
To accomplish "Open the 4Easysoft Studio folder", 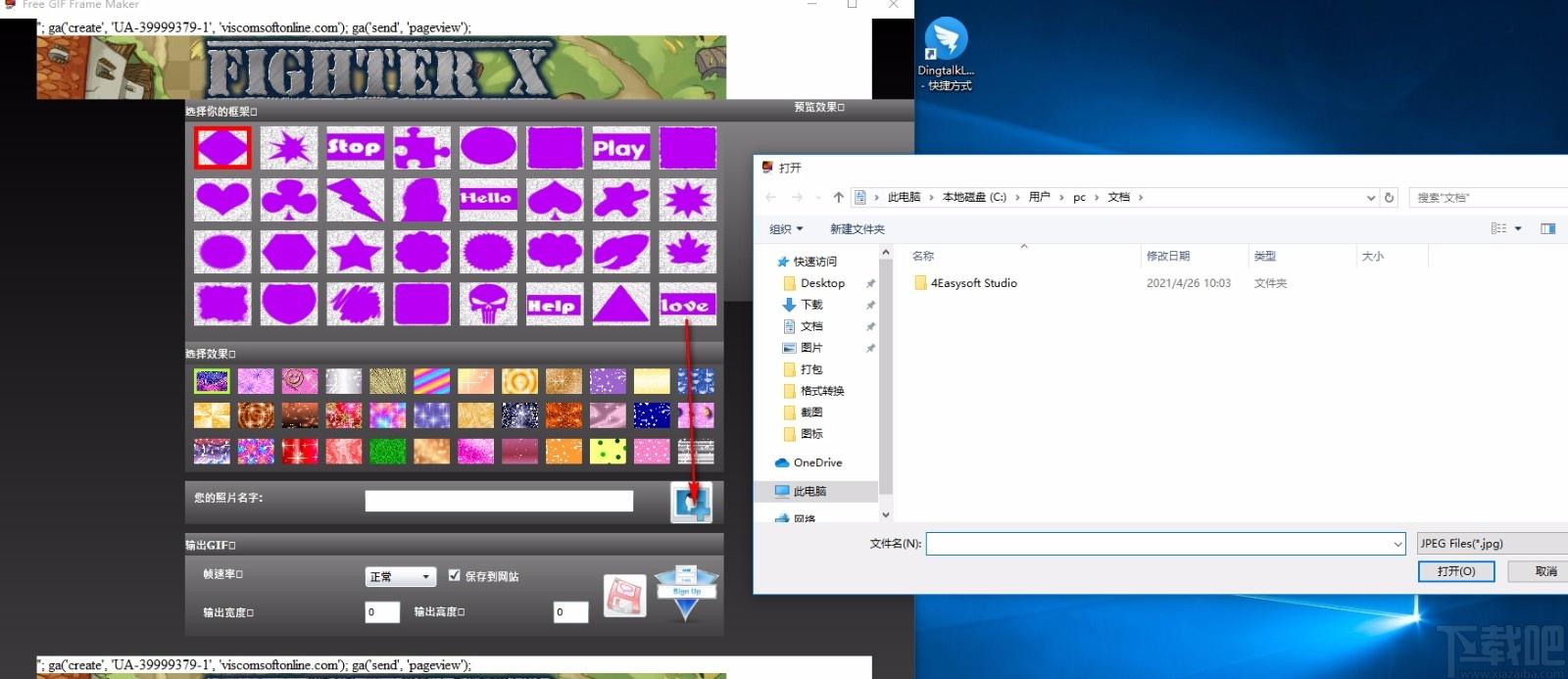I will (x=973, y=283).
